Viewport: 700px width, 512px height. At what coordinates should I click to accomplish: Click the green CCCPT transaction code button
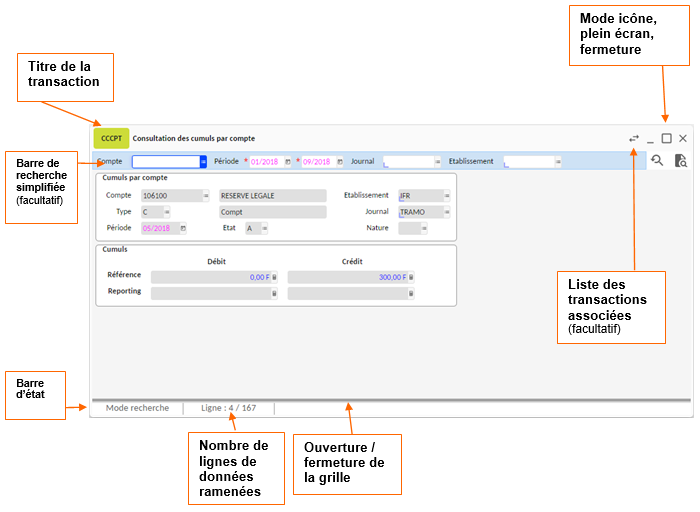click(x=111, y=139)
